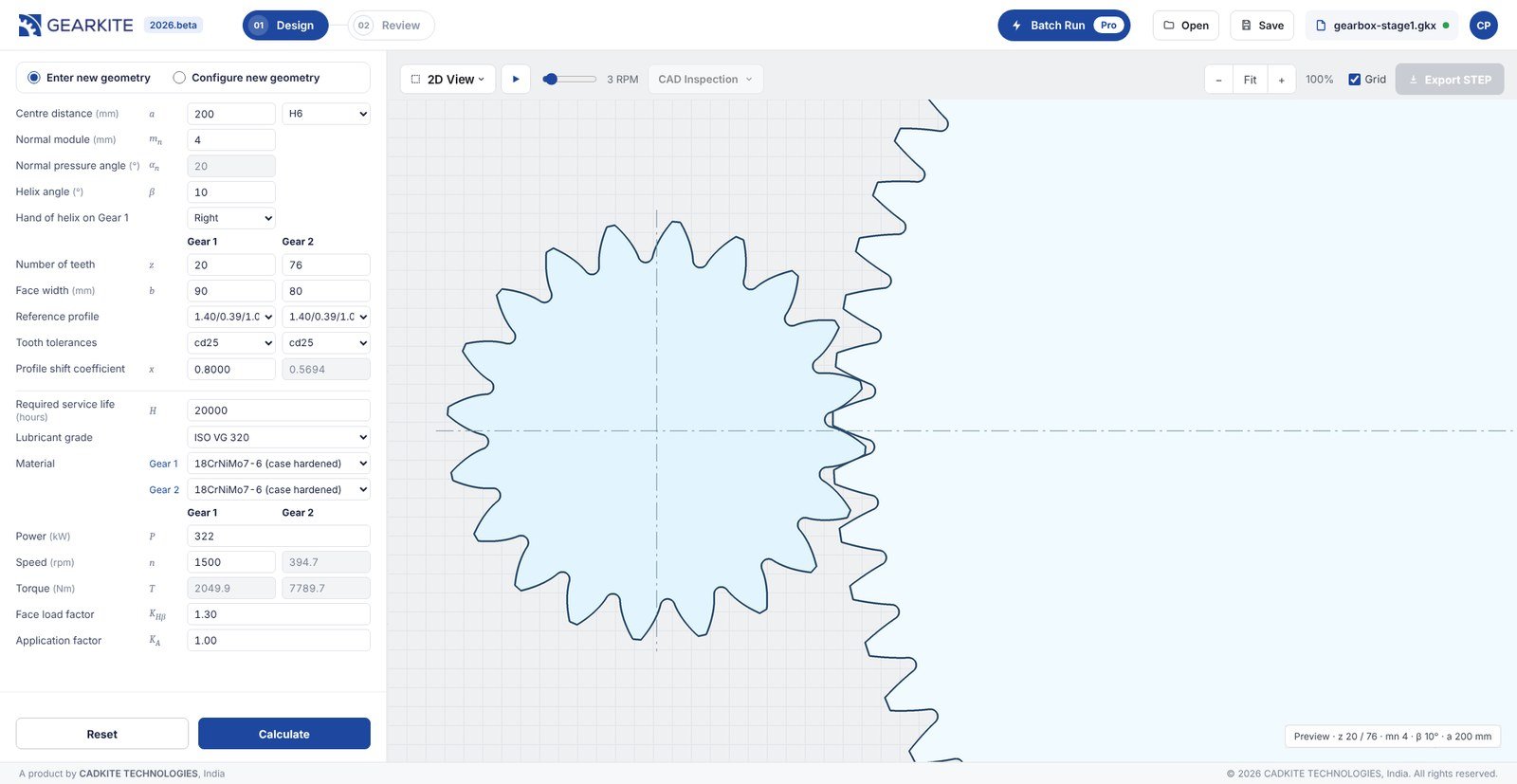Open Gear 2 Tooth tolerances dropdown
Image resolution: width=1517 pixels, height=784 pixels.
[326, 343]
